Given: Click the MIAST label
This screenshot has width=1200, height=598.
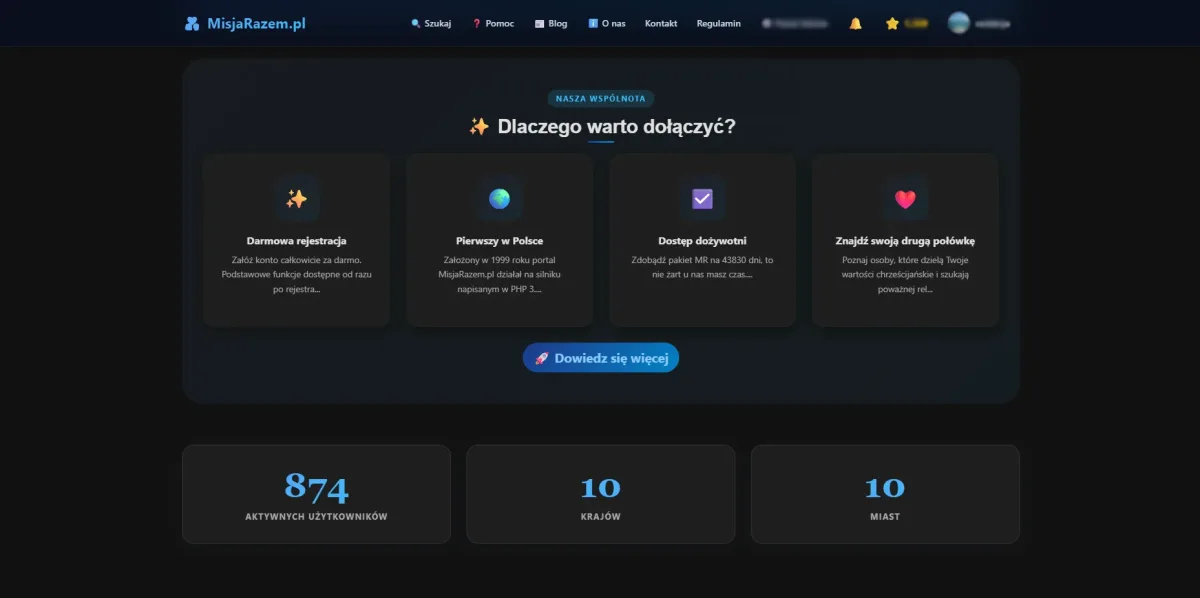Looking at the screenshot, I should pyautogui.click(x=885, y=517).
